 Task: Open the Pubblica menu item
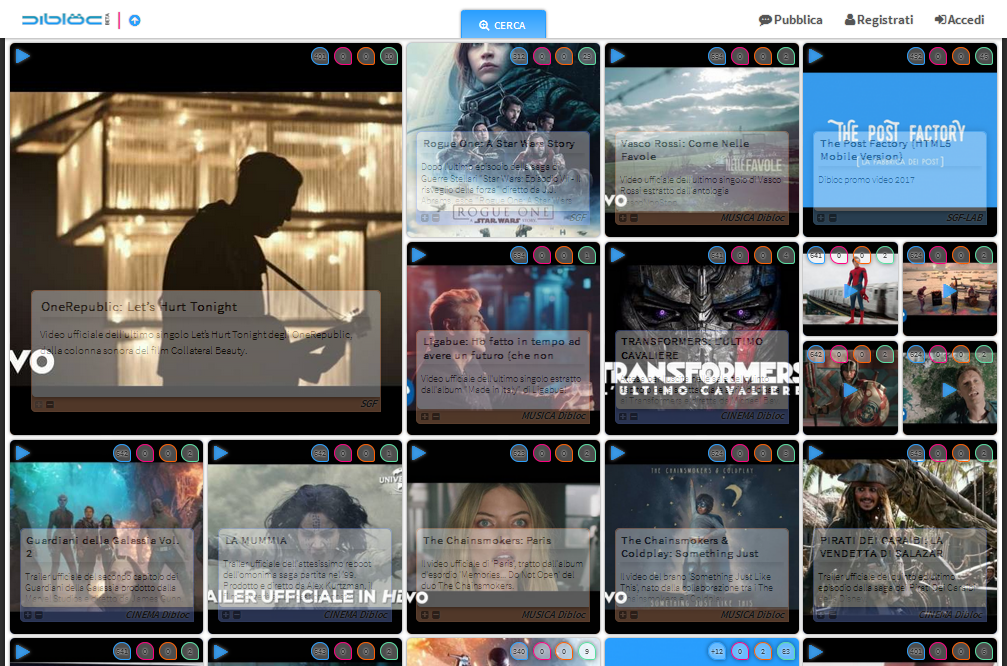(x=791, y=20)
